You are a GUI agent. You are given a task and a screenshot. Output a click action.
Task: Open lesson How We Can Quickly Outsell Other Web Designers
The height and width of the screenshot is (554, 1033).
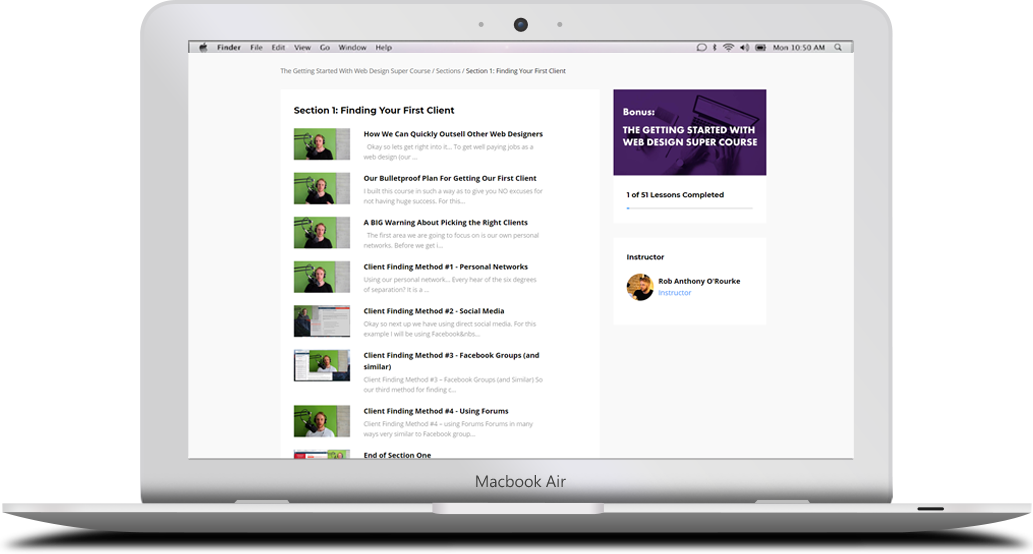pyautogui.click(x=453, y=134)
